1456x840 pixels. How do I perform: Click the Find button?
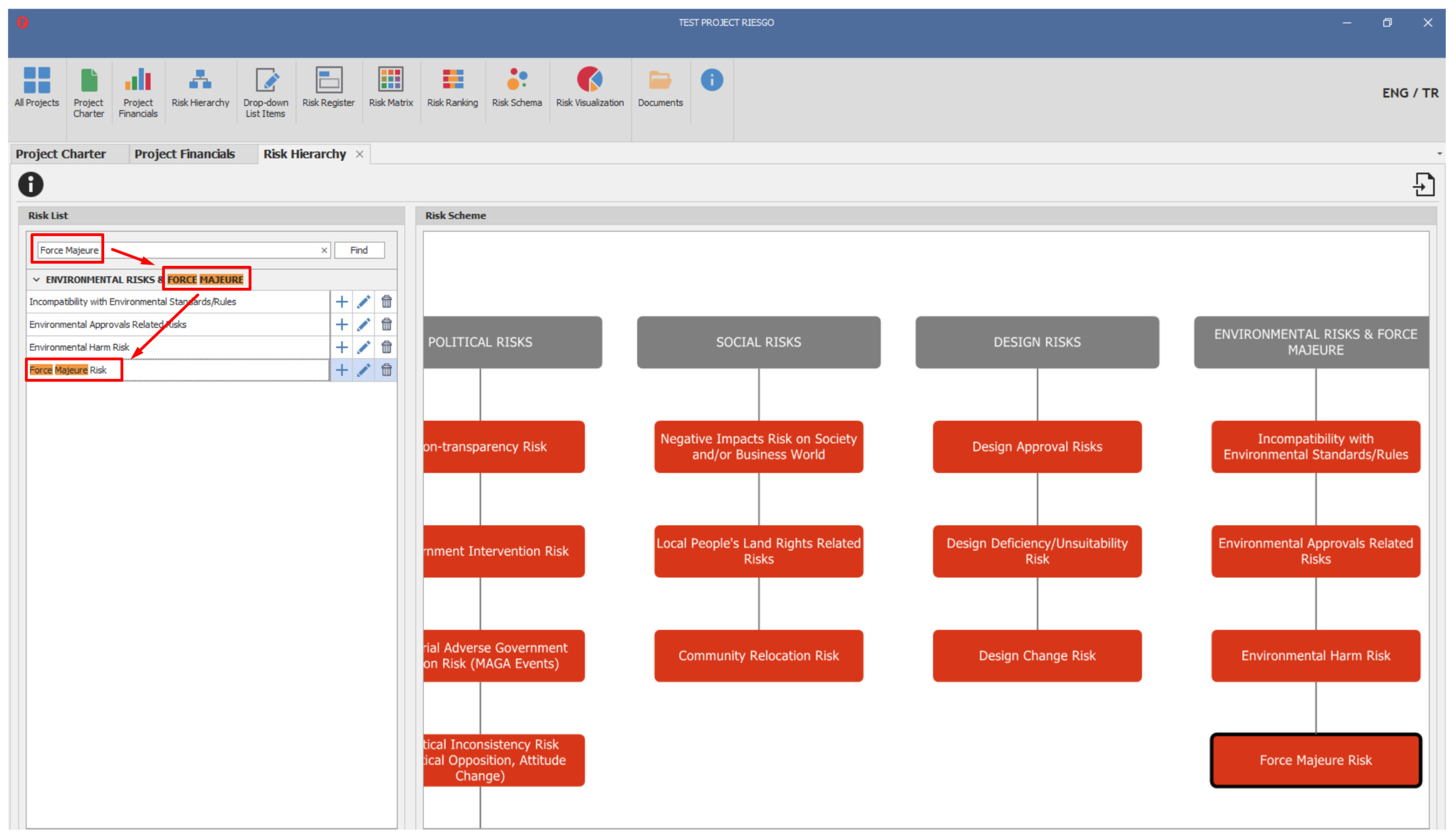coord(359,250)
